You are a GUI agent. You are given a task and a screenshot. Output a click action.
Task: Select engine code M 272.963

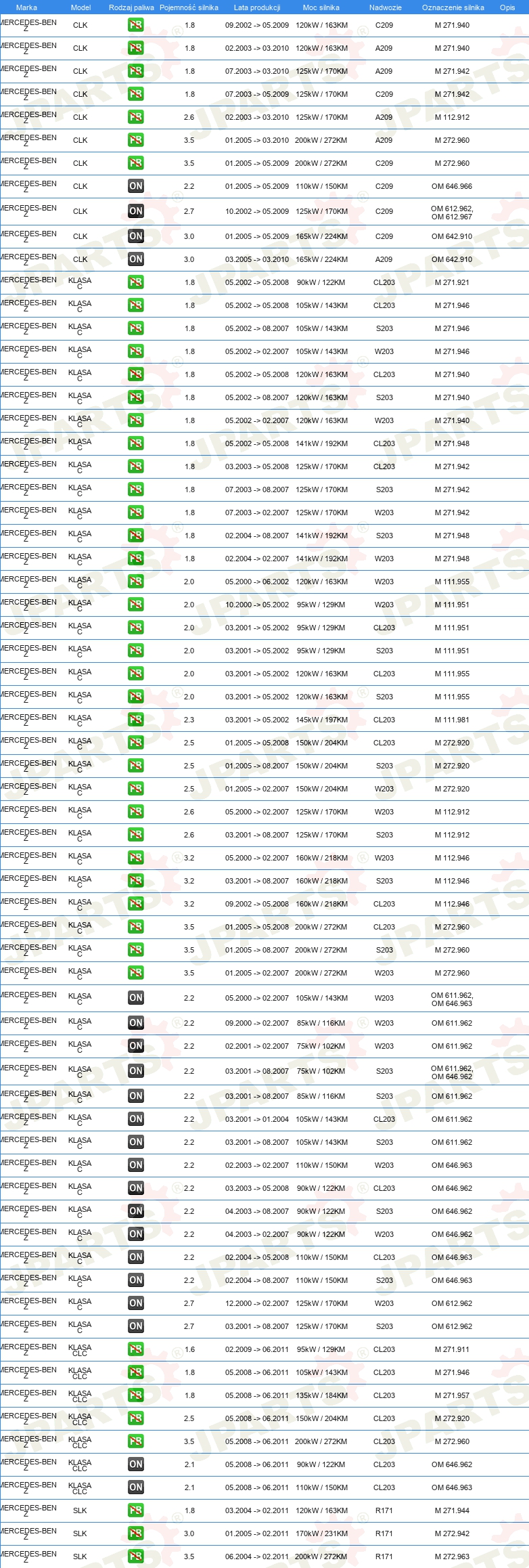452,1556
